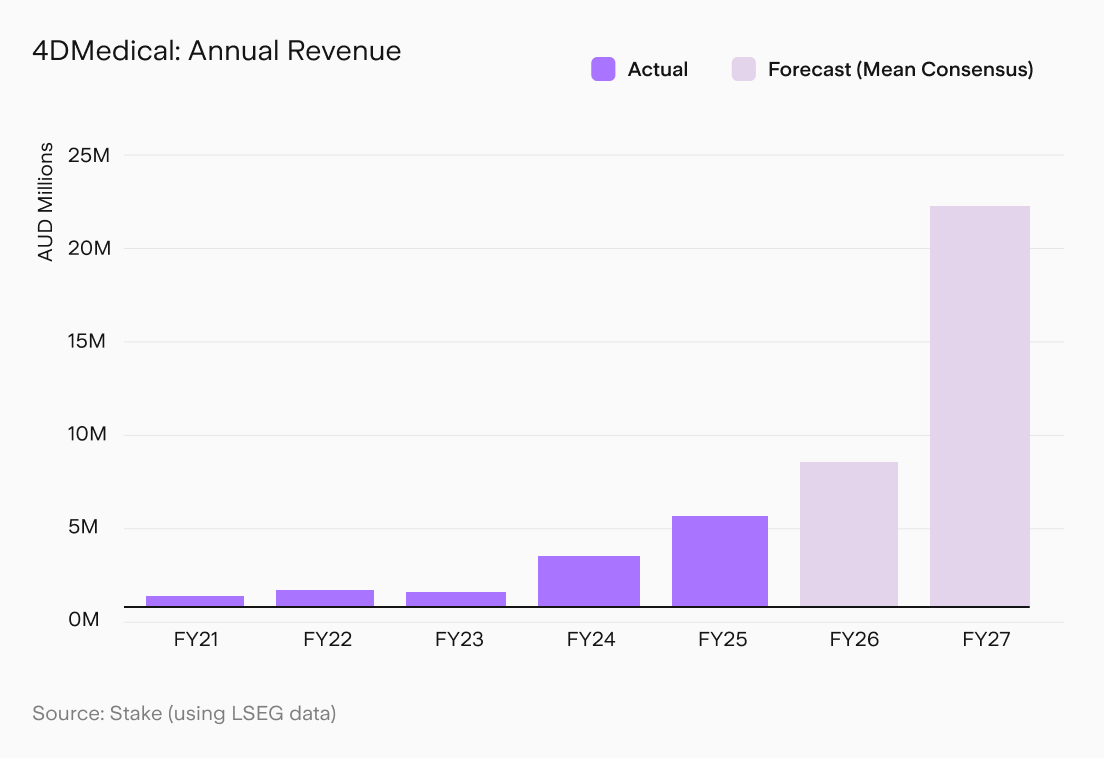The height and width of the screenshot is (758, 1104).
Task: Click the FY22 revenue bar
Action: click(x=325, y=598)
